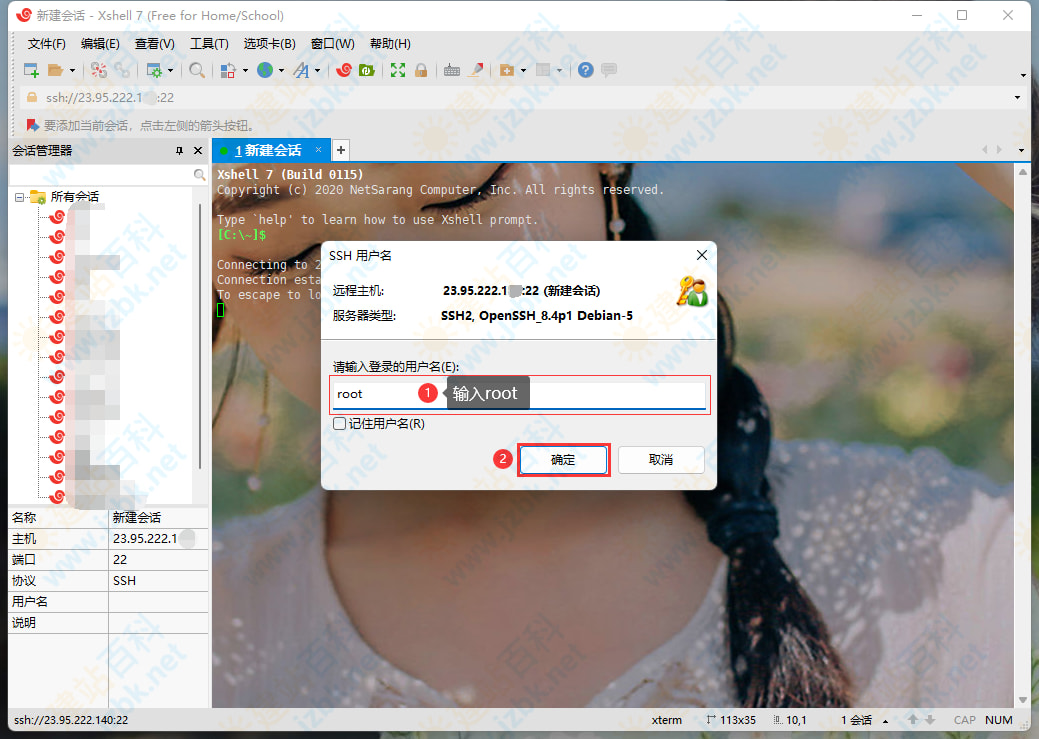The width and height of the screenshot is (1039, 739).
Task: Click the New session toolbar icon
Action: [31, 70]
